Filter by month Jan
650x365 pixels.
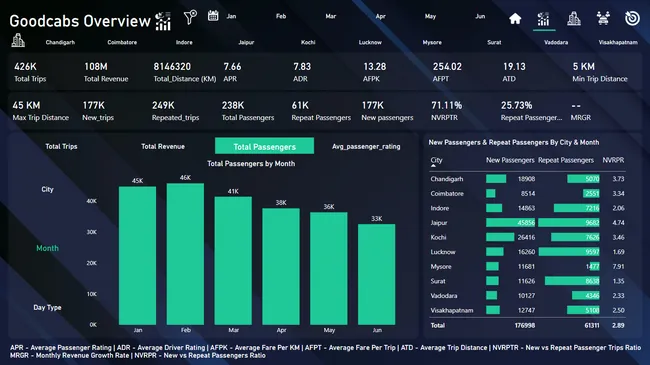point(231,16)
